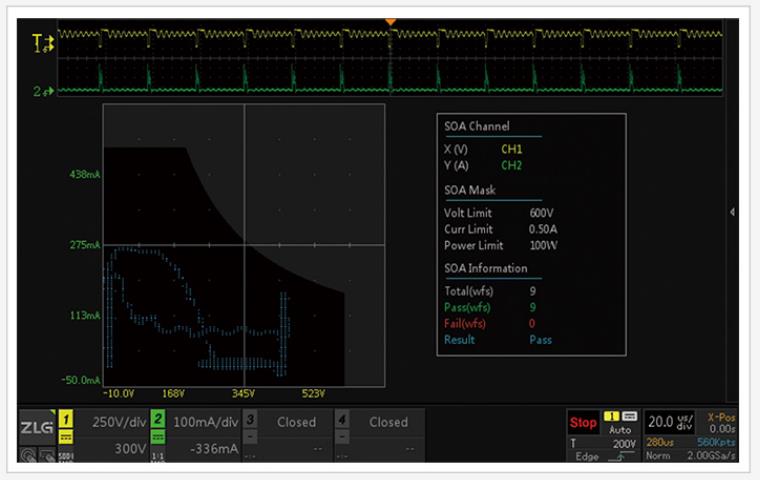760x480 pixels.
Task: Select the yellow channel 1 indicator
Action: click(64, 421)
